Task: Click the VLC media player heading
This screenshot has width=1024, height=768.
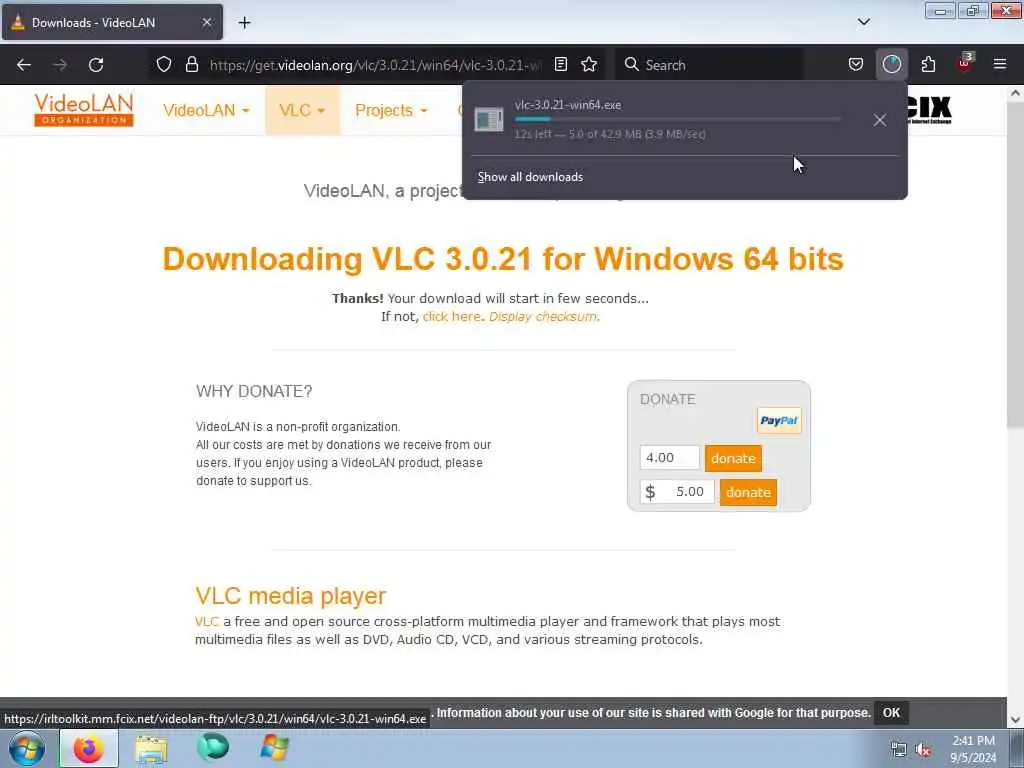Action: [291, 596]
